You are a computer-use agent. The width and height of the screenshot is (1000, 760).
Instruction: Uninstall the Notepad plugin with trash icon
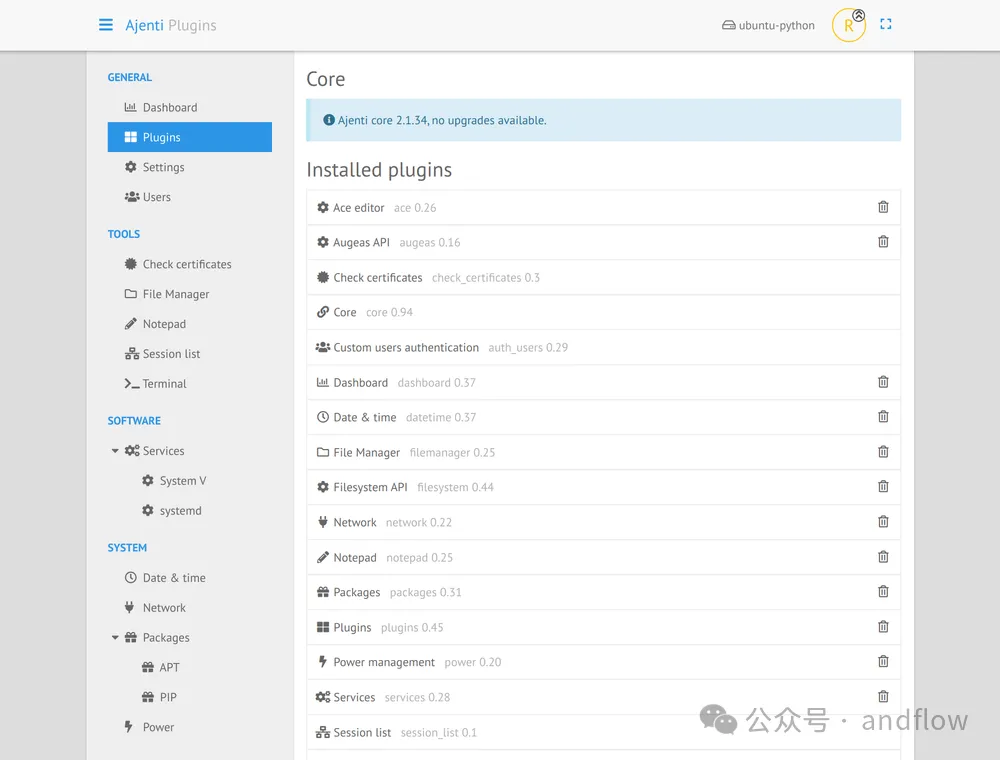883,557
